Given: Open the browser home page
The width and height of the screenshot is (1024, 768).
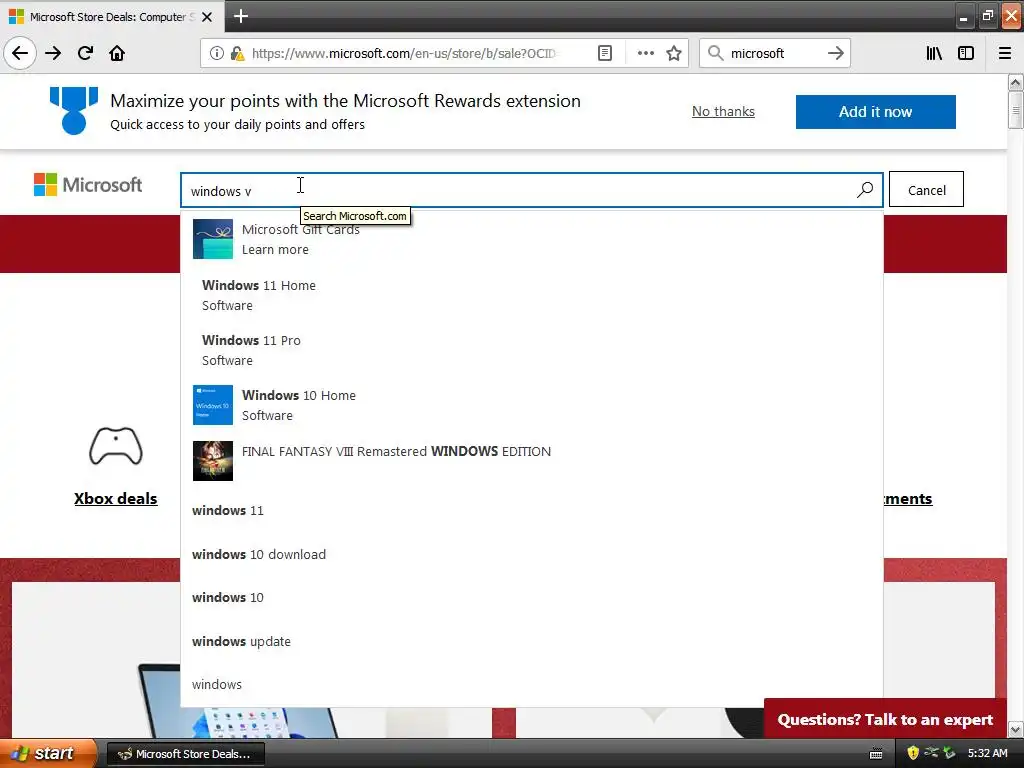Looking at the screenshot, I should coord(117,53).
